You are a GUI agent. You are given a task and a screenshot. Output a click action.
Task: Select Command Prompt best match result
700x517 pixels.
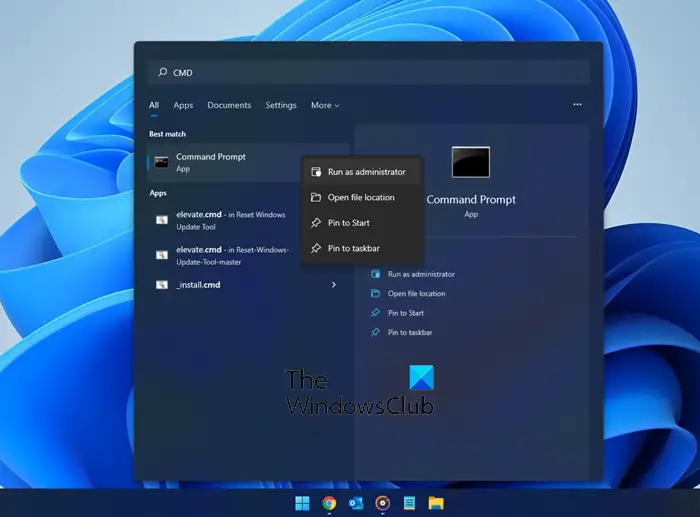(248, 163)
